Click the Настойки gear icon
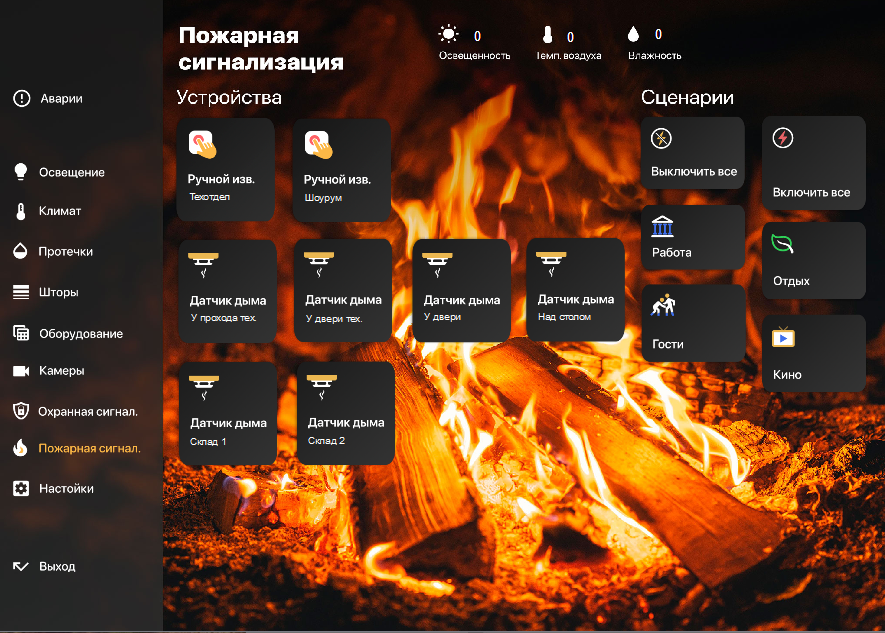 click(x=20, y=489)
